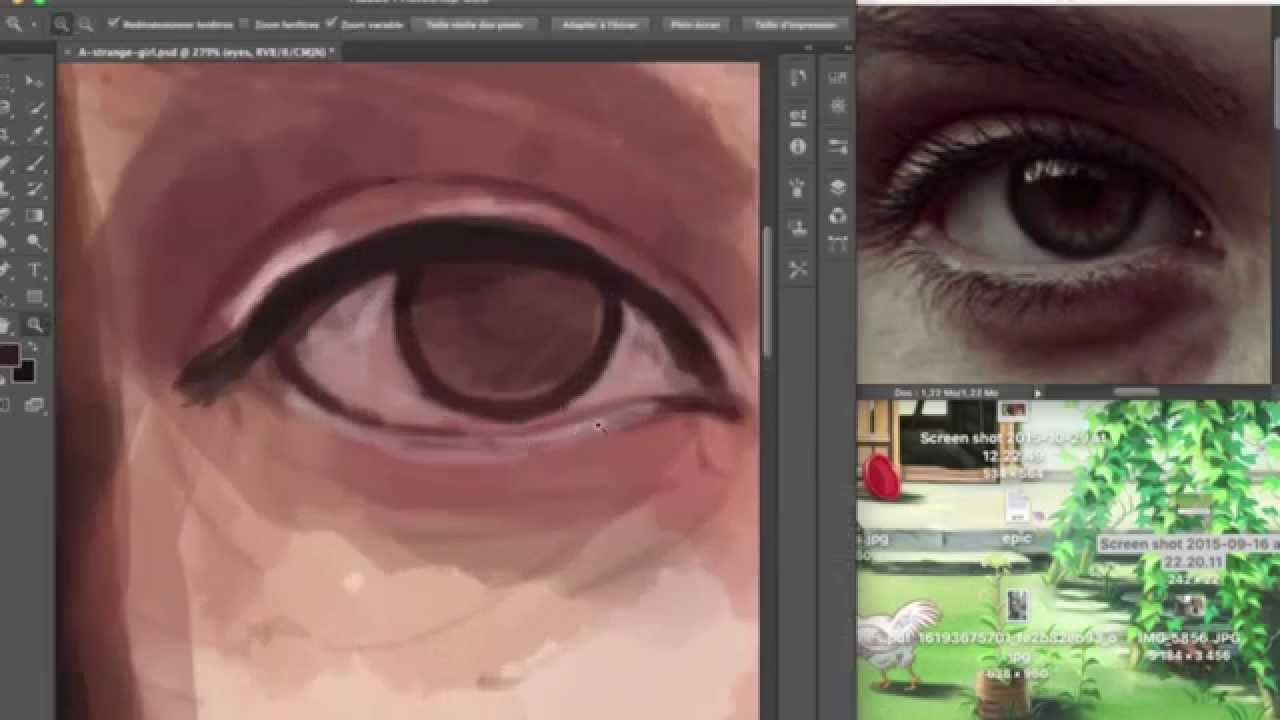Click the Plein écran button
The width and height of the screenshot is (1280, 720).
coord(698,24)
